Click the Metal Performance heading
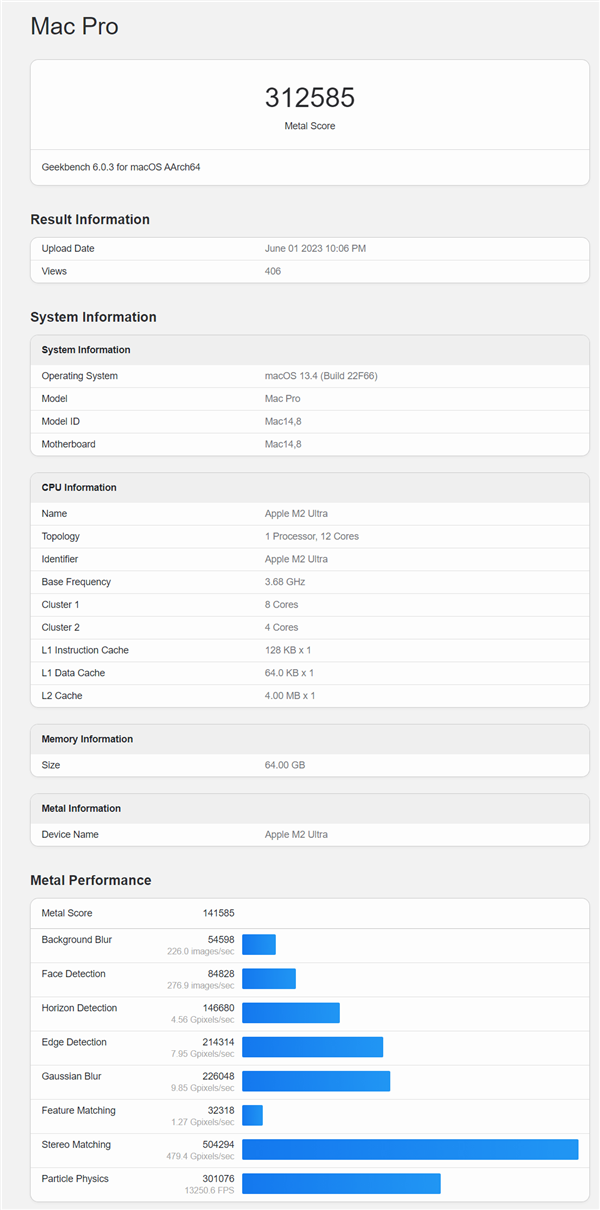600x1210 pixels. [91, 881]
